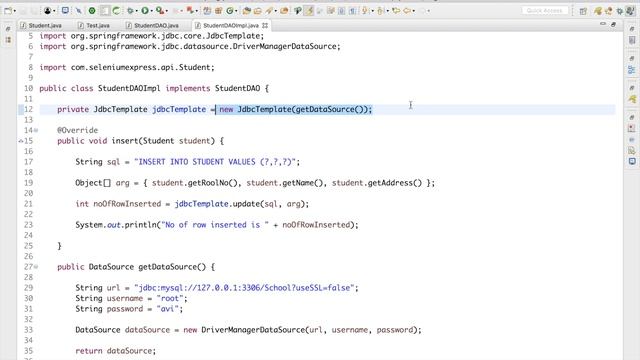Expand the Next Annotation dropdown arrow
This screenshot has width=640, height=360.
pyautogui.click(x=373, y=11)
